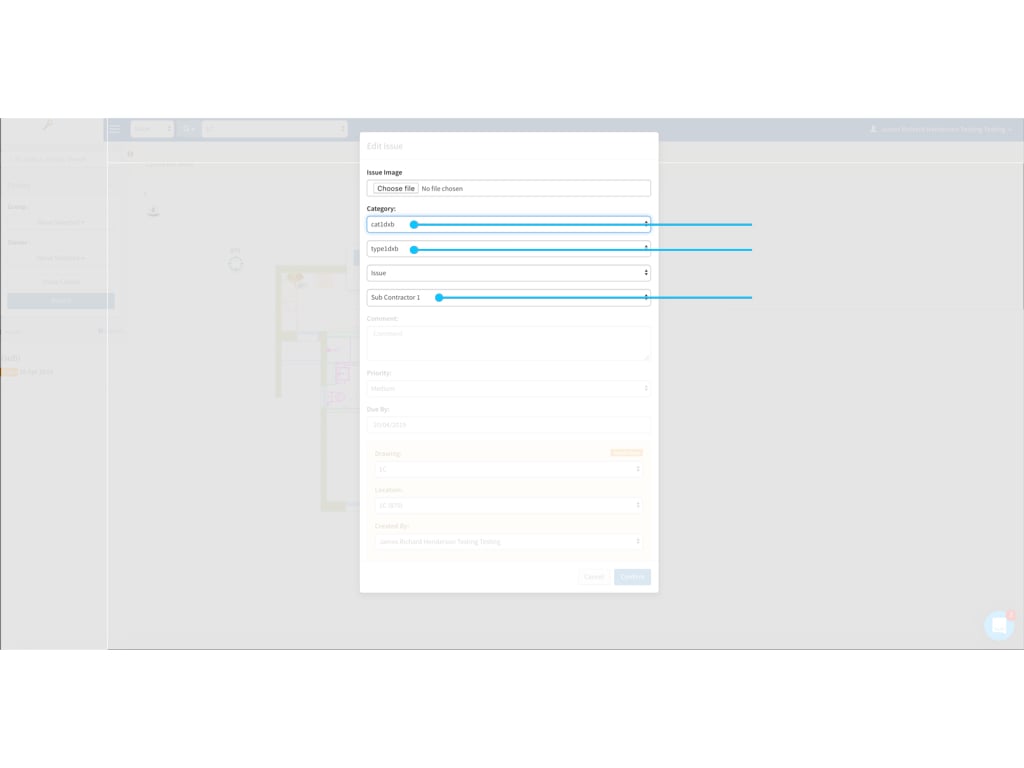Open the Sub Contractor 1 dropdown

tap(508, 297)
